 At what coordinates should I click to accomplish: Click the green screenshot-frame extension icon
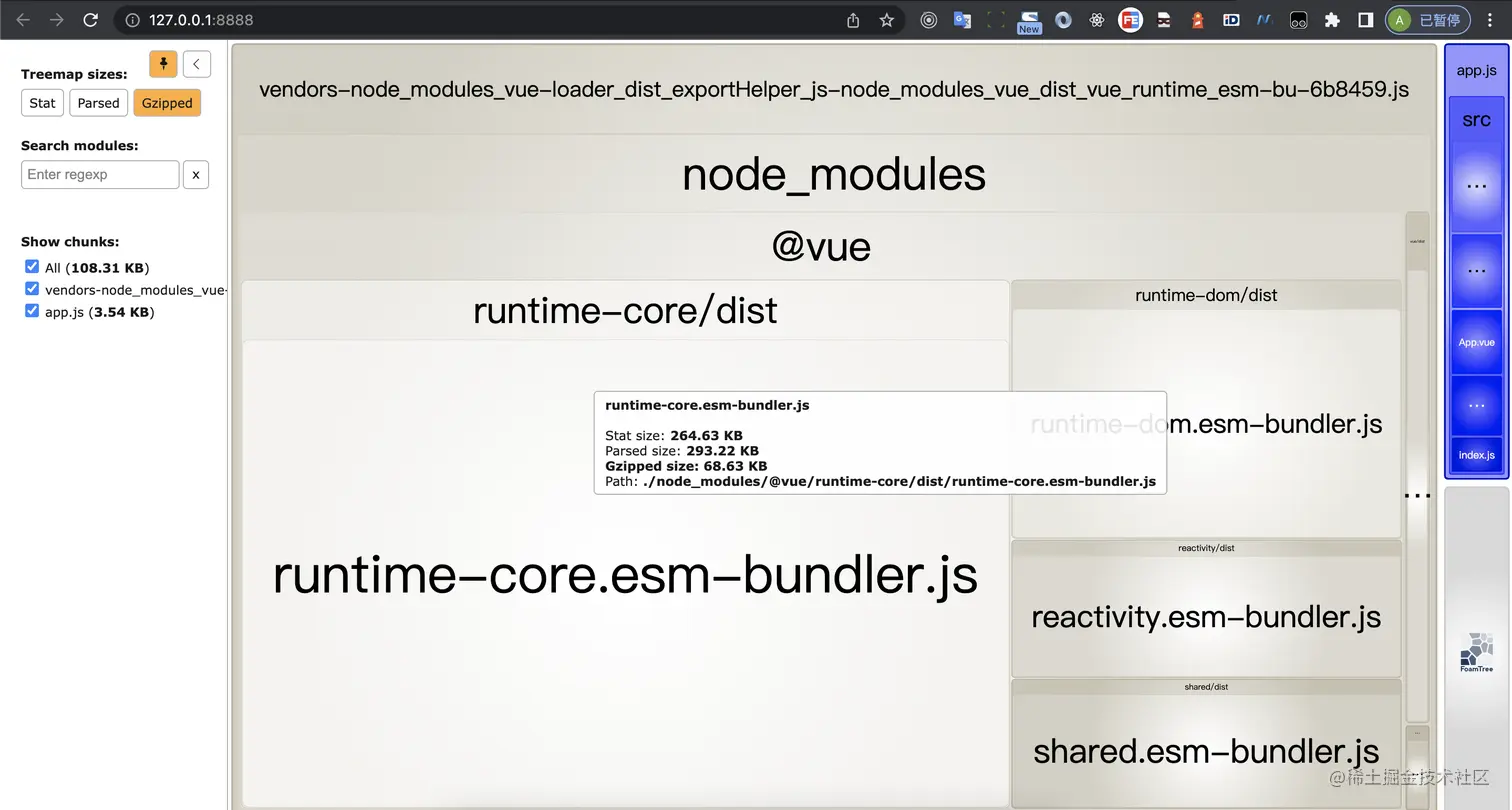tap(996, 20)
